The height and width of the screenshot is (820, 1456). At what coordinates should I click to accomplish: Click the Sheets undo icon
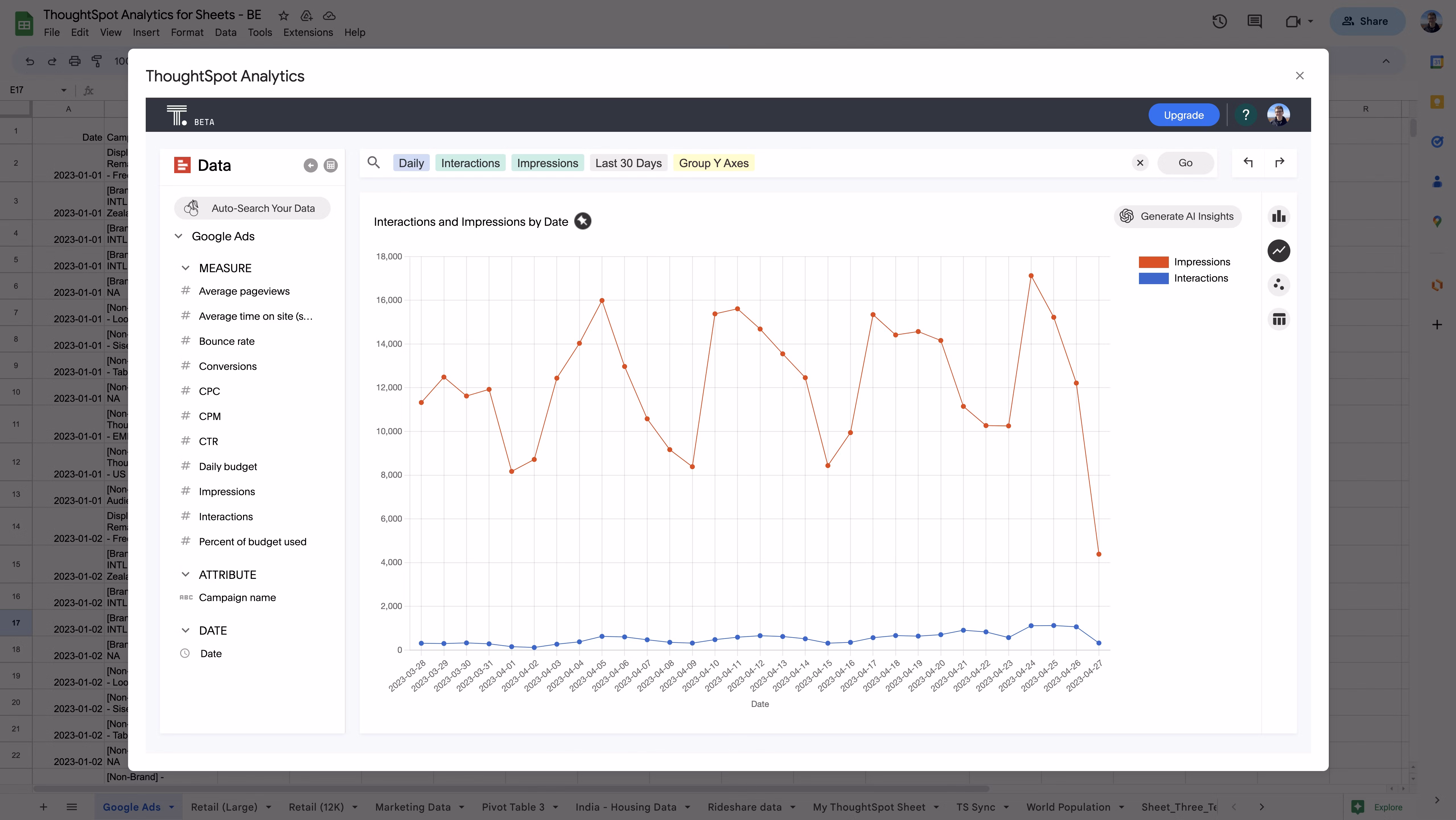(x=30, y=61)
